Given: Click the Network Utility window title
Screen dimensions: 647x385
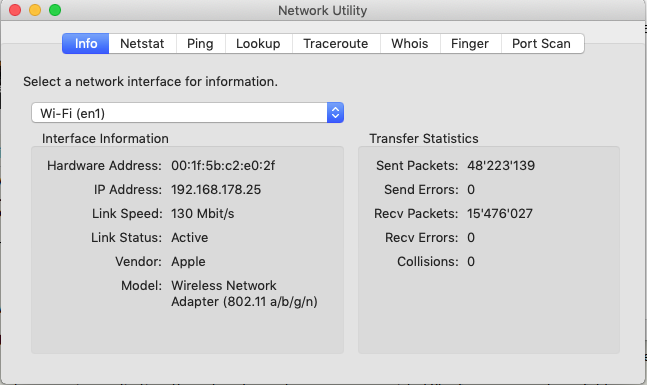Looking at the screenshot, I should (x=323, y=10).
